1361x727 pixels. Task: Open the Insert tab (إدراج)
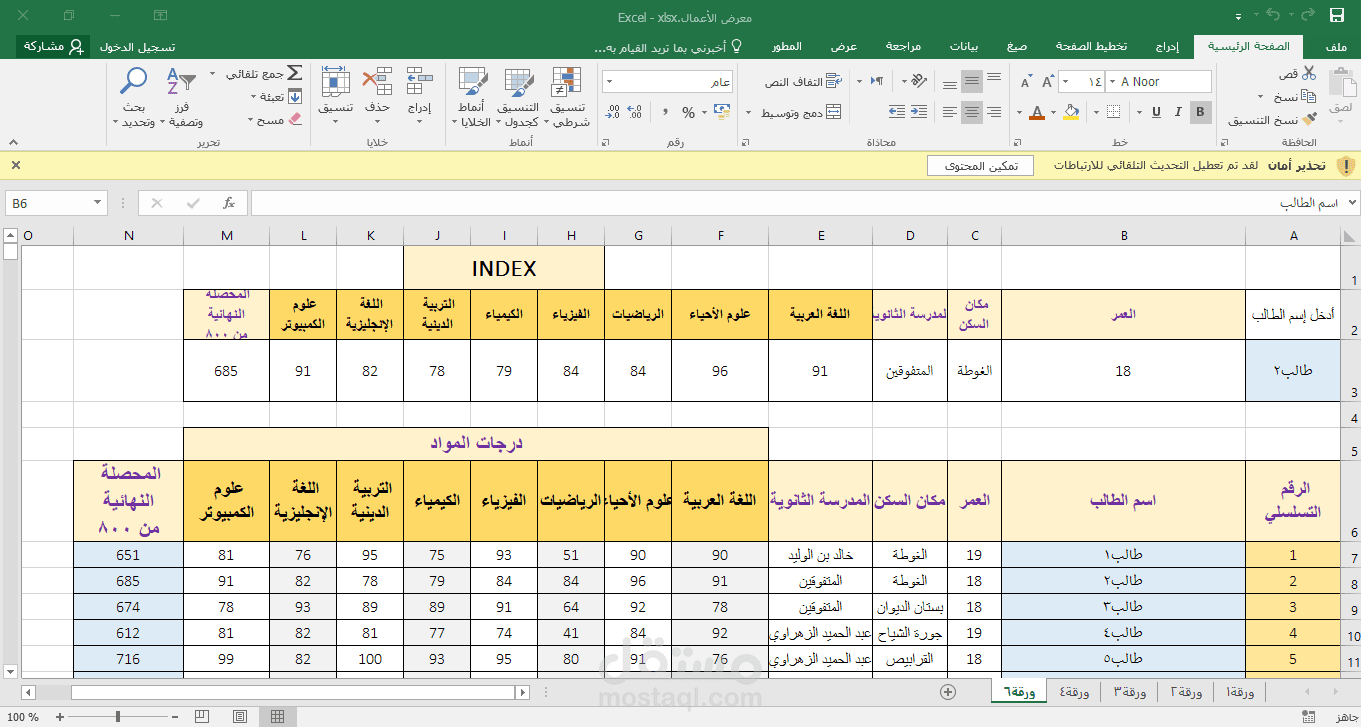click(x=1167, y=46)
